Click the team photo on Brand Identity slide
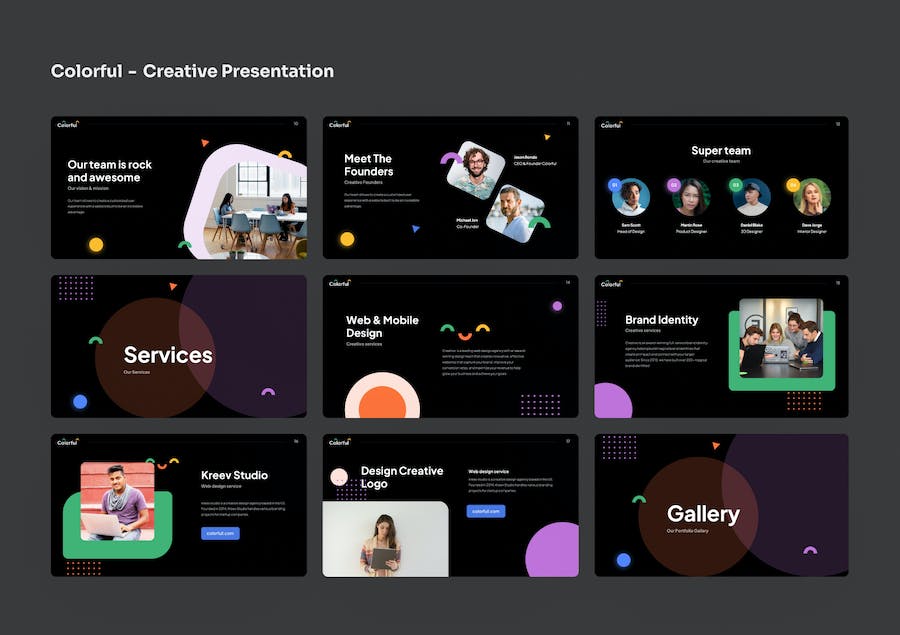 (781, 337)
